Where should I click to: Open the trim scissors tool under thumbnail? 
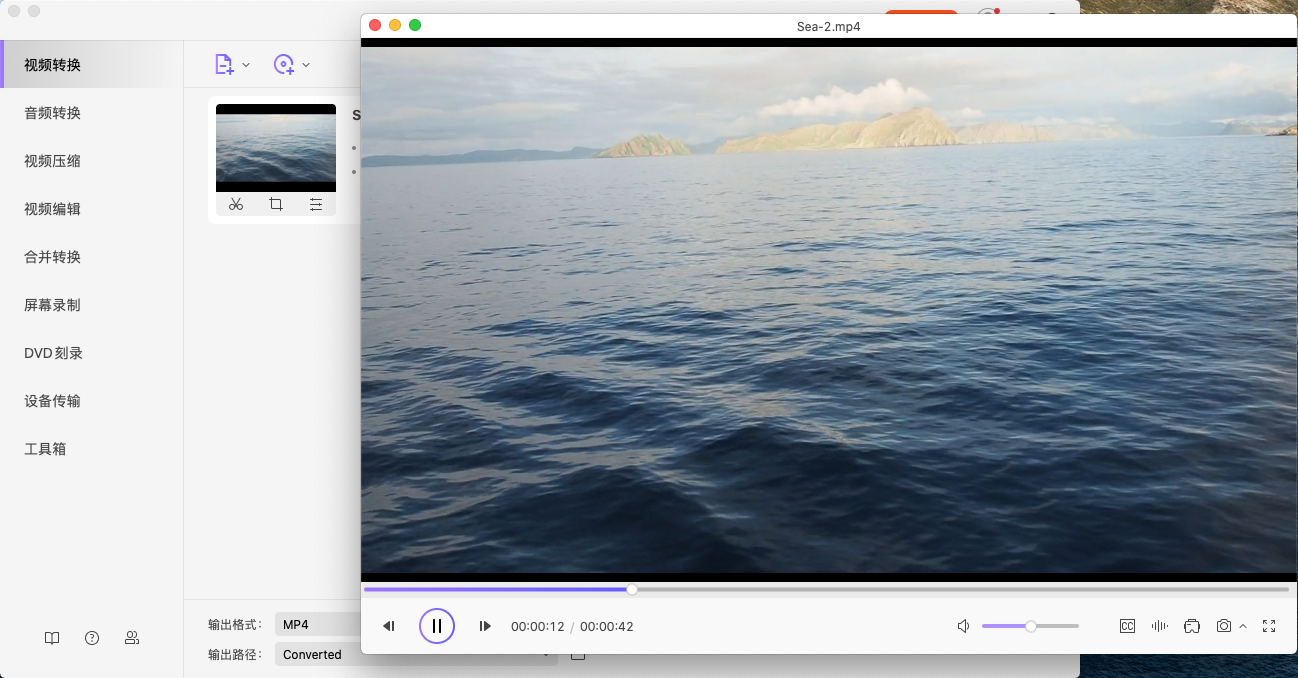[236, 204]
